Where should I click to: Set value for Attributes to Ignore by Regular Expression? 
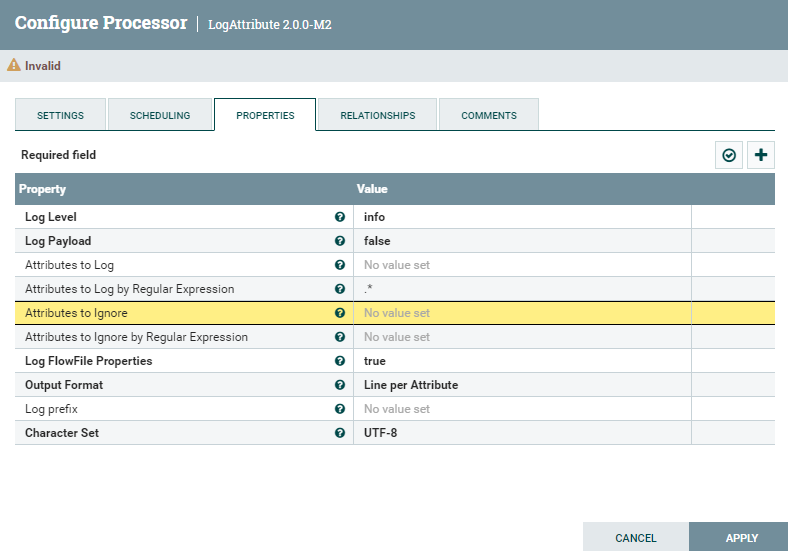point(522,337)
